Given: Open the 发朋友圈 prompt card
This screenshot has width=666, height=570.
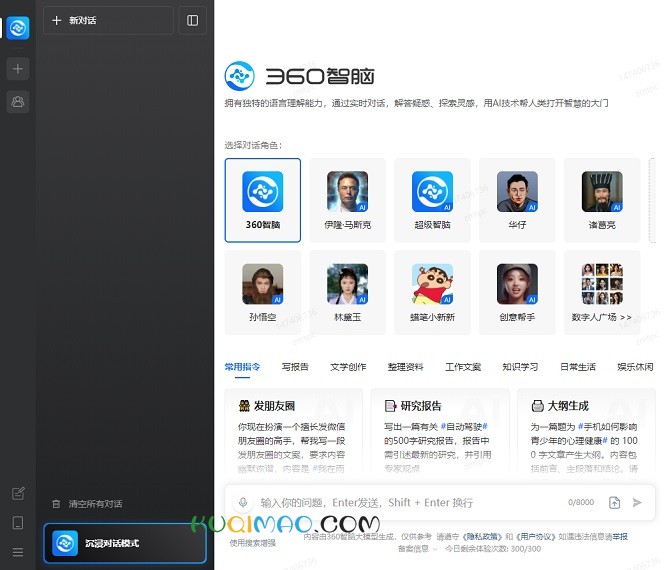Looking at the screenshot, I should (x=293, y=432).
